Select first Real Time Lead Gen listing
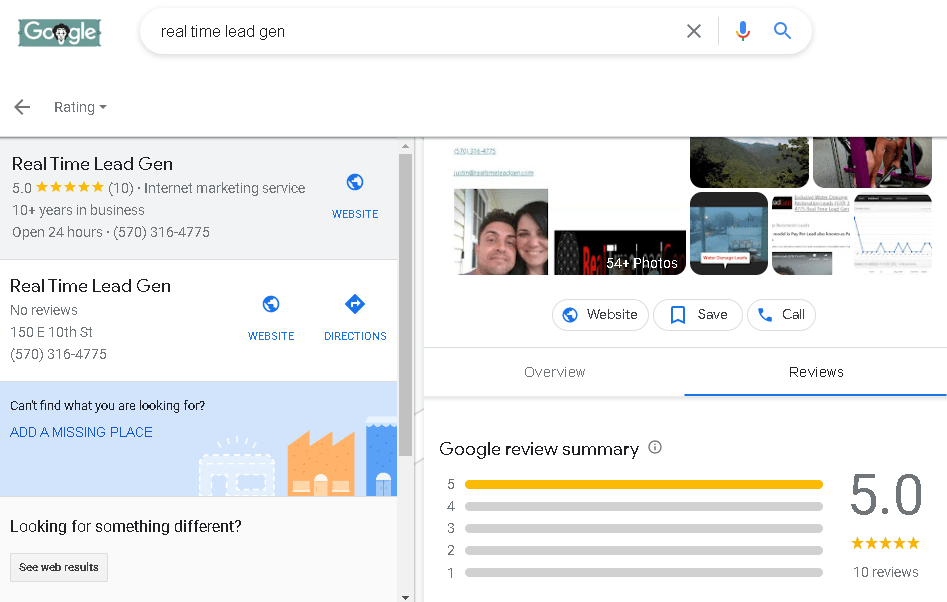 (x=199, y=199)
